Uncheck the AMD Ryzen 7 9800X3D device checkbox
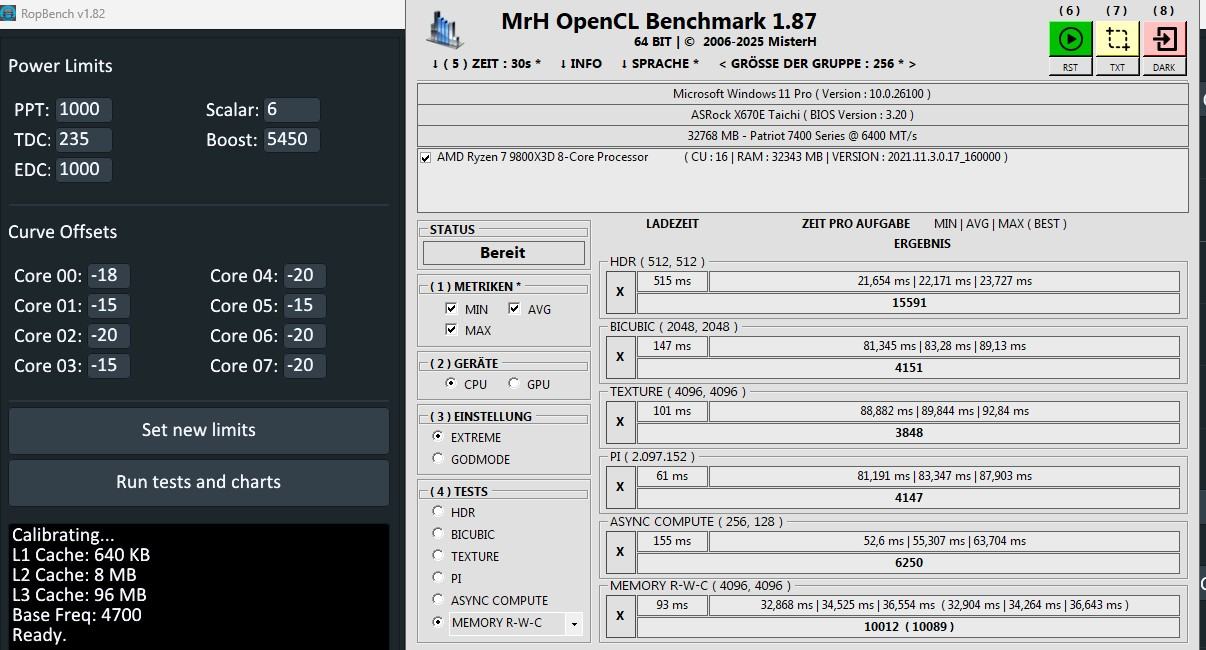This screenshot has width=1206, height=650. [426, 158]
